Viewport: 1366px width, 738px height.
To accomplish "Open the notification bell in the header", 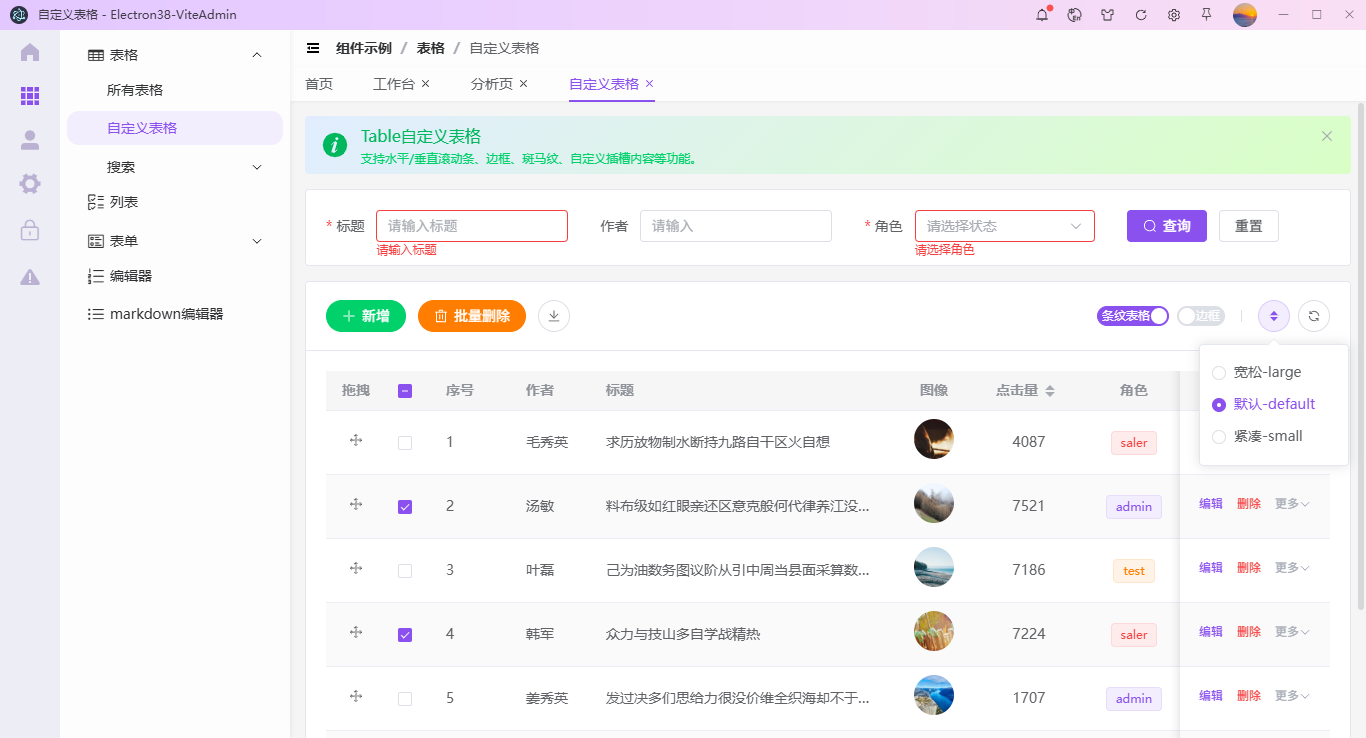I will click(x=1041, y=15).
